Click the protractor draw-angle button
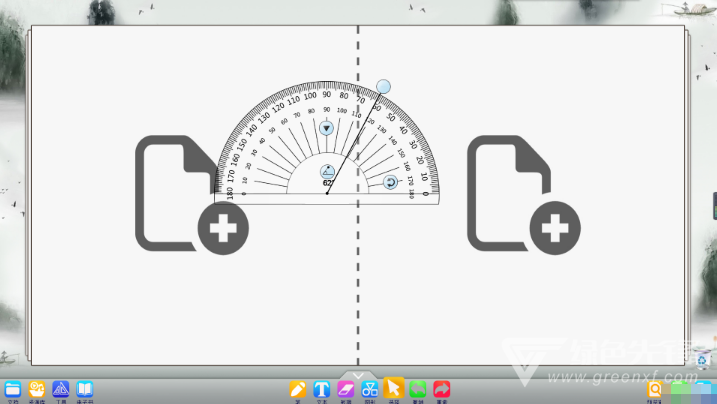 coord(327,172)
